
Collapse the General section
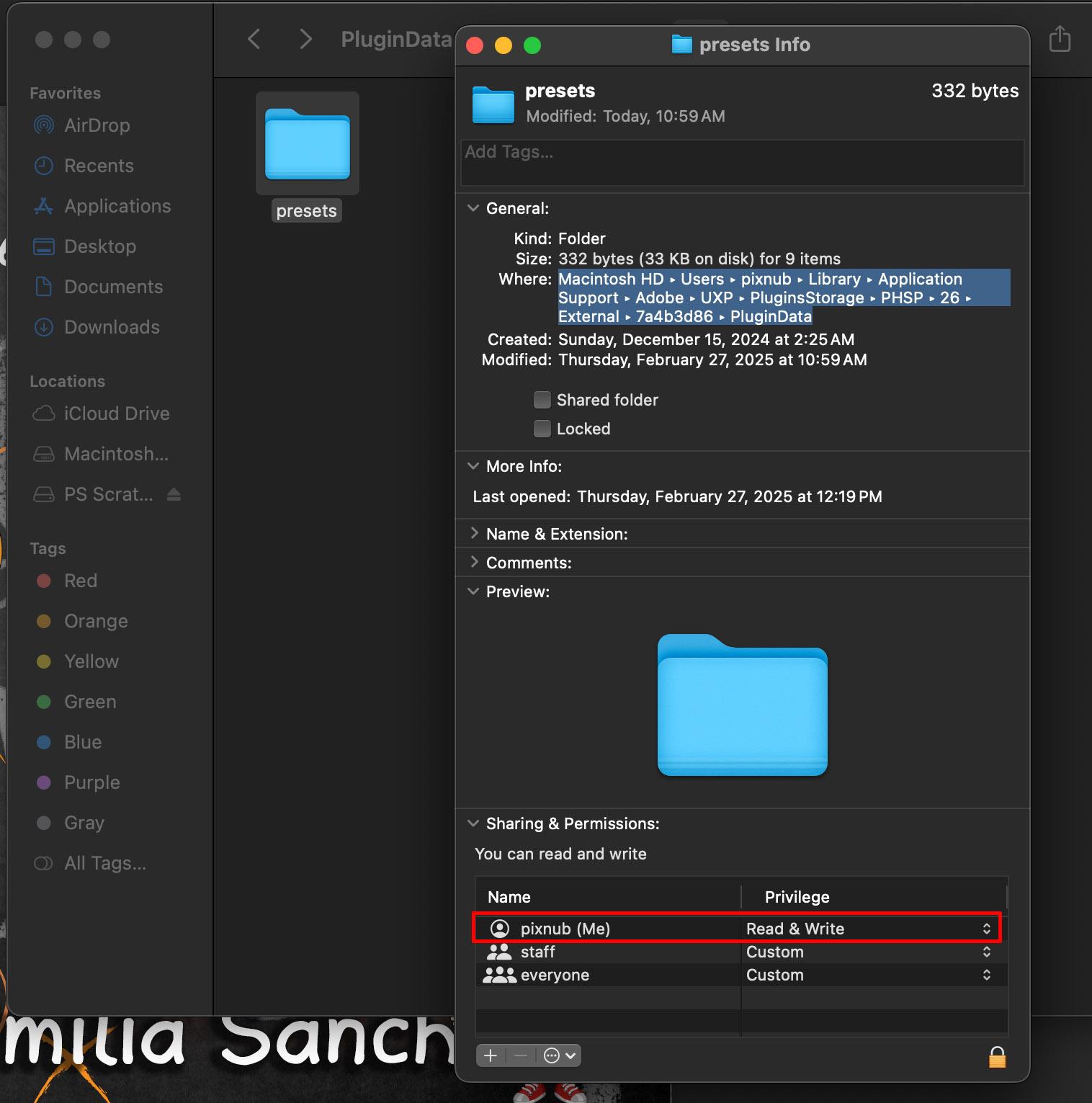(473, 208)
